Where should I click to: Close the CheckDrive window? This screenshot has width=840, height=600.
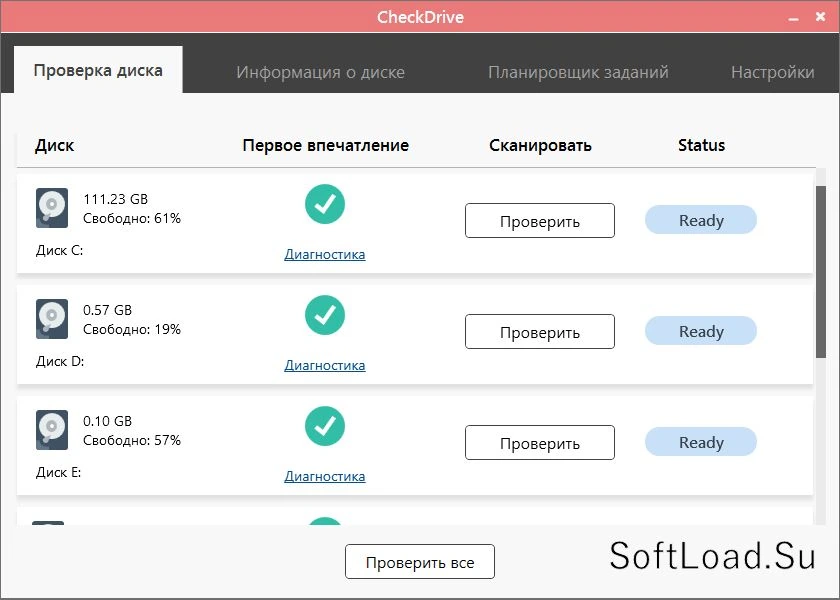(820, 17)
